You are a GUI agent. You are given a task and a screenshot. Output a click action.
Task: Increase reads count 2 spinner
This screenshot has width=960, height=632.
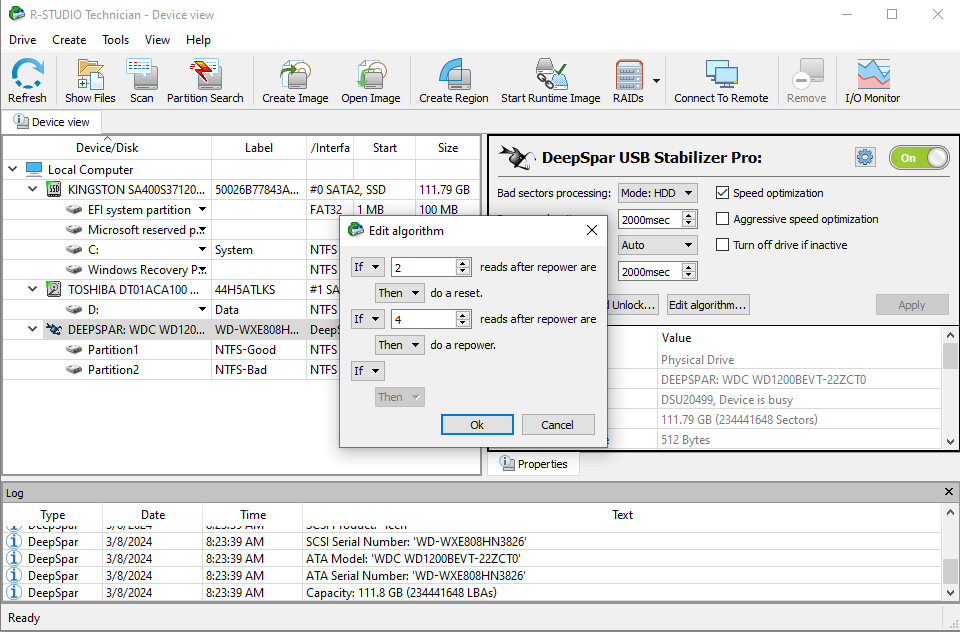(x=463, y=263)
